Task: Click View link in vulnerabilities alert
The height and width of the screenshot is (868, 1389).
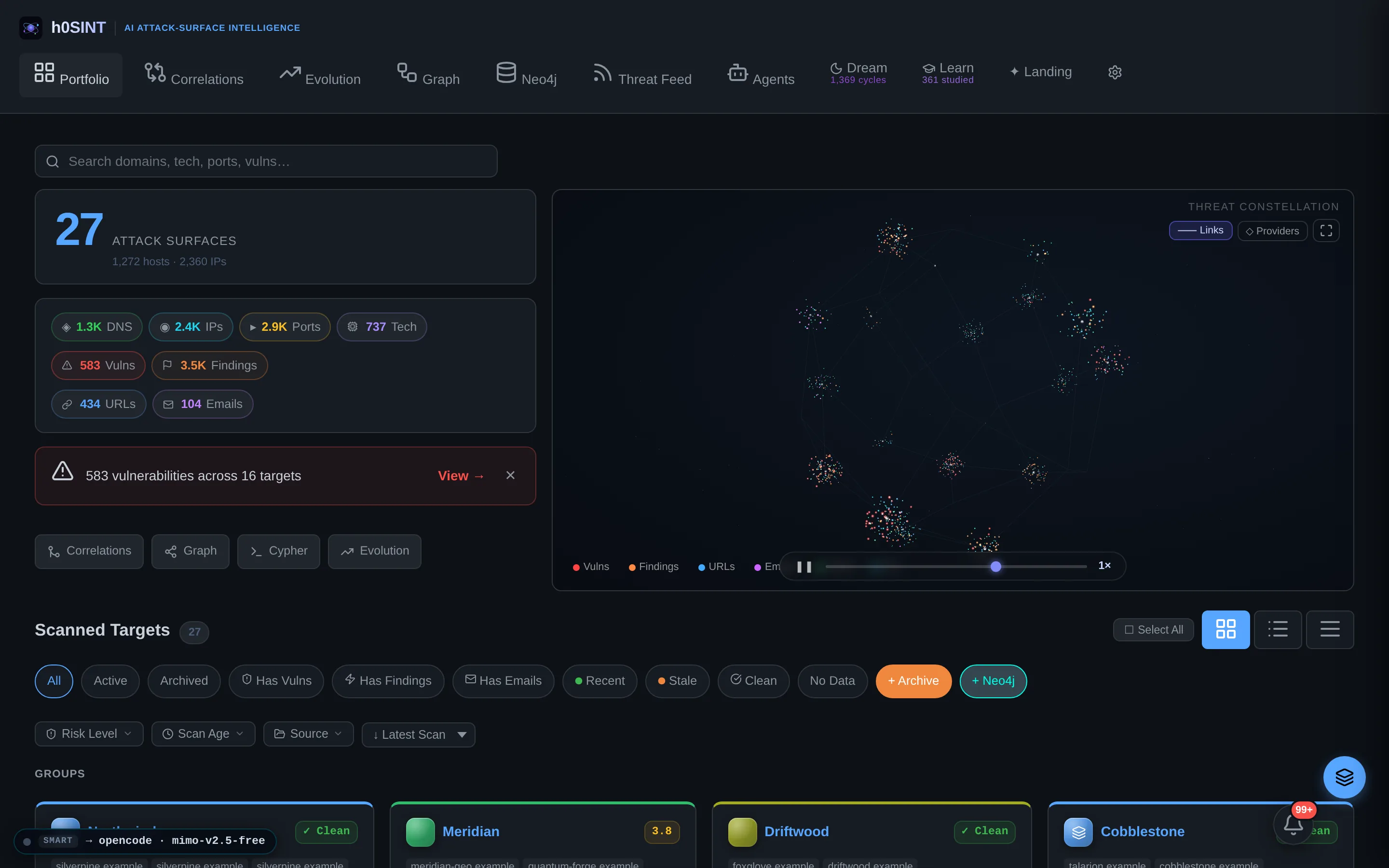Action: pyautogui.click(x=461, y=476)
